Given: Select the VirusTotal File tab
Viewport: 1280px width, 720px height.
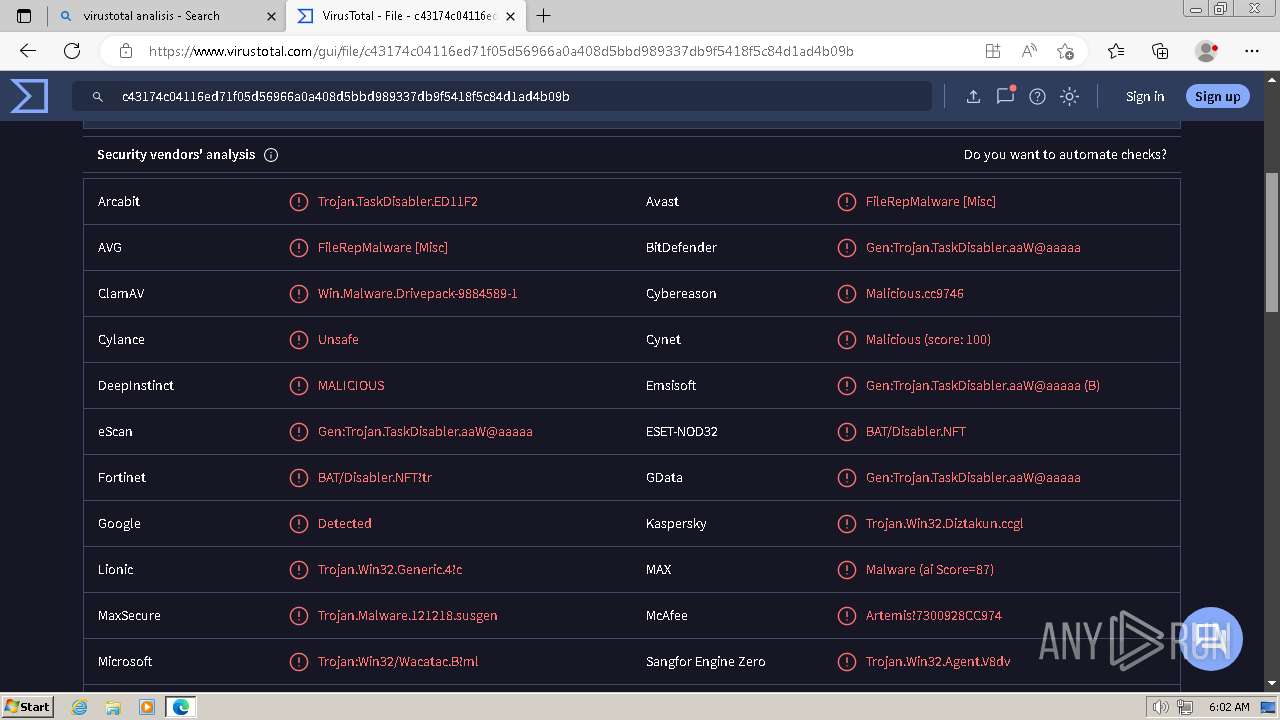Looking at the screenshot, I should tap(405, 16).
